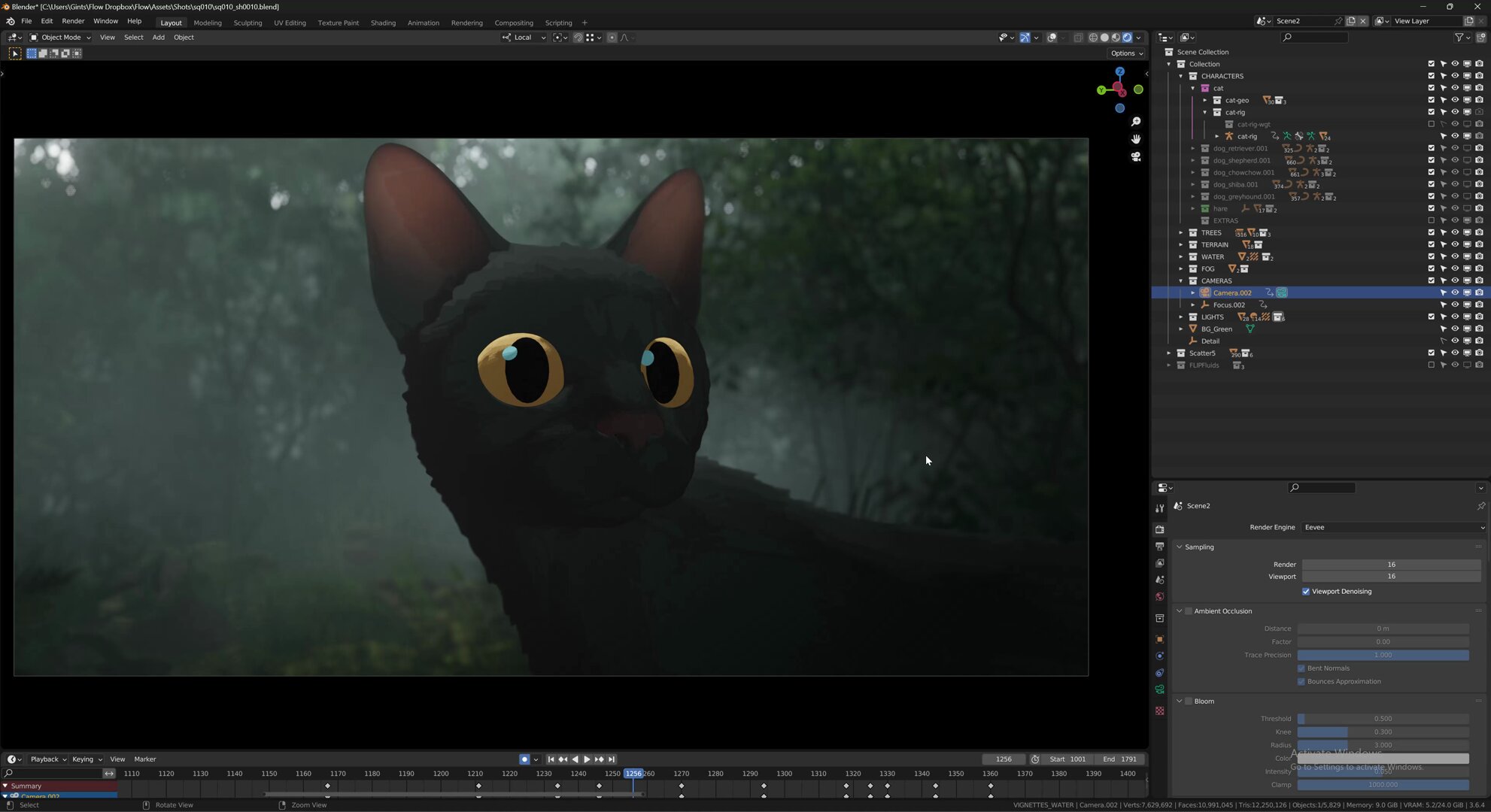Switch to the Shading workspace tab
This screenshot has height=812, width=1491.
point(383,23)
